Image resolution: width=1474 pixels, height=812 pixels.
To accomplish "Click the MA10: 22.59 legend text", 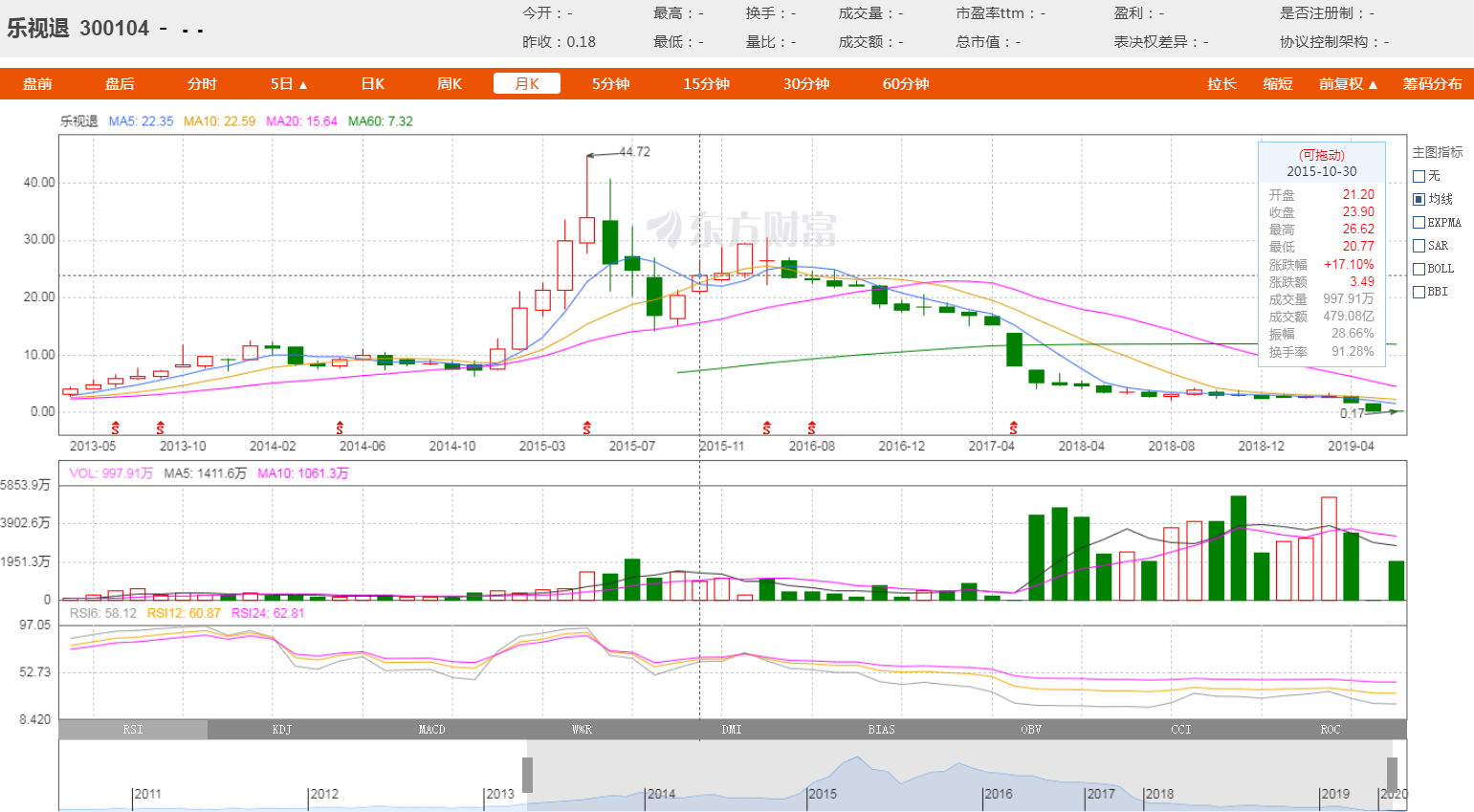I will coord(219,121).
